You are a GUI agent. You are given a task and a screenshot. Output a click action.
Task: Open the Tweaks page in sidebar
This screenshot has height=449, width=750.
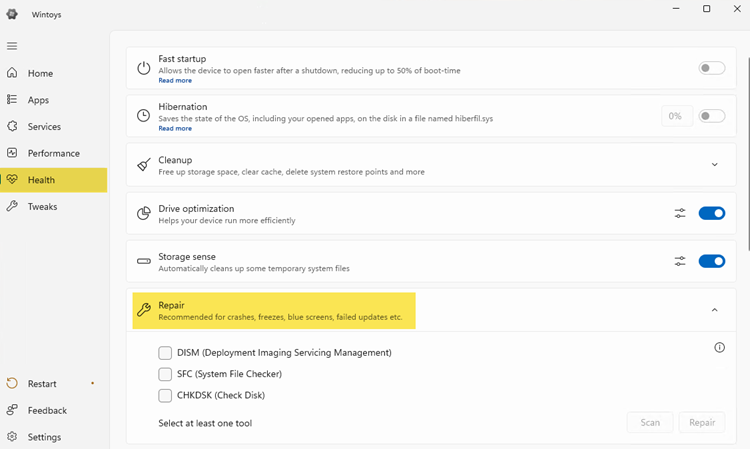(x=42, y=206)
